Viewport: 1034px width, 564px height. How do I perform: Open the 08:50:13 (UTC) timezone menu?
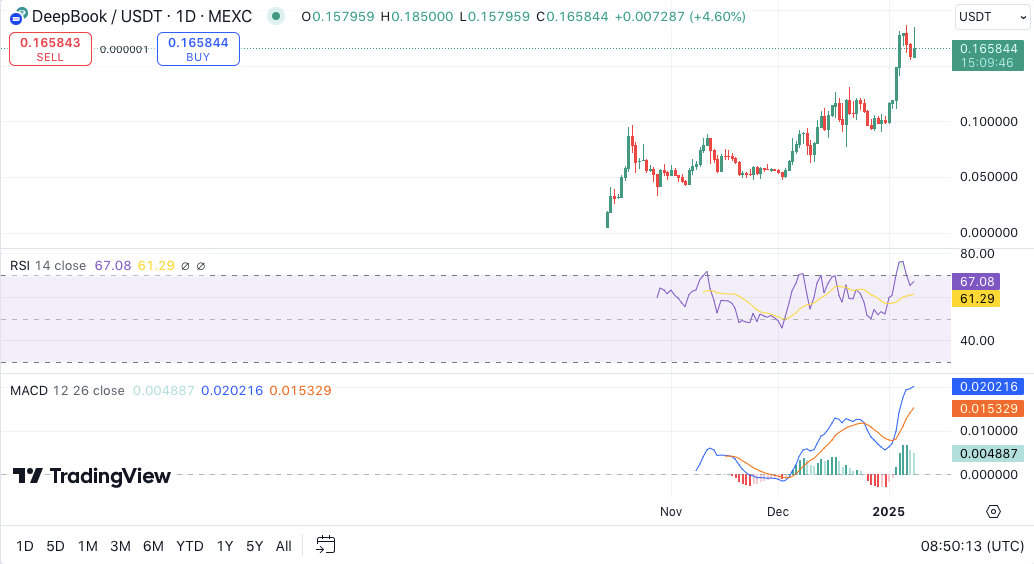coord(972,546)
